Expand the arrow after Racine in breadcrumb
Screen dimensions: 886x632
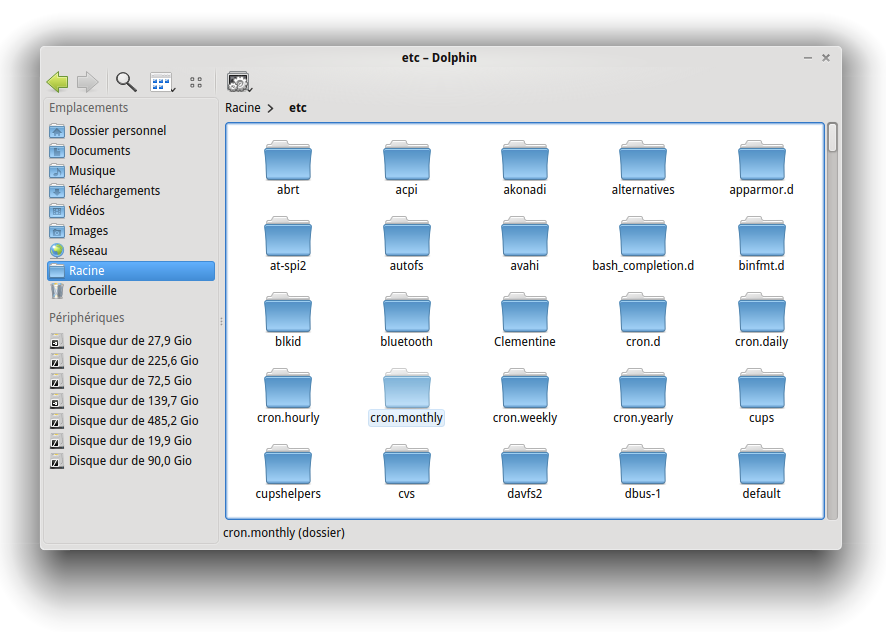click(270, 108)
